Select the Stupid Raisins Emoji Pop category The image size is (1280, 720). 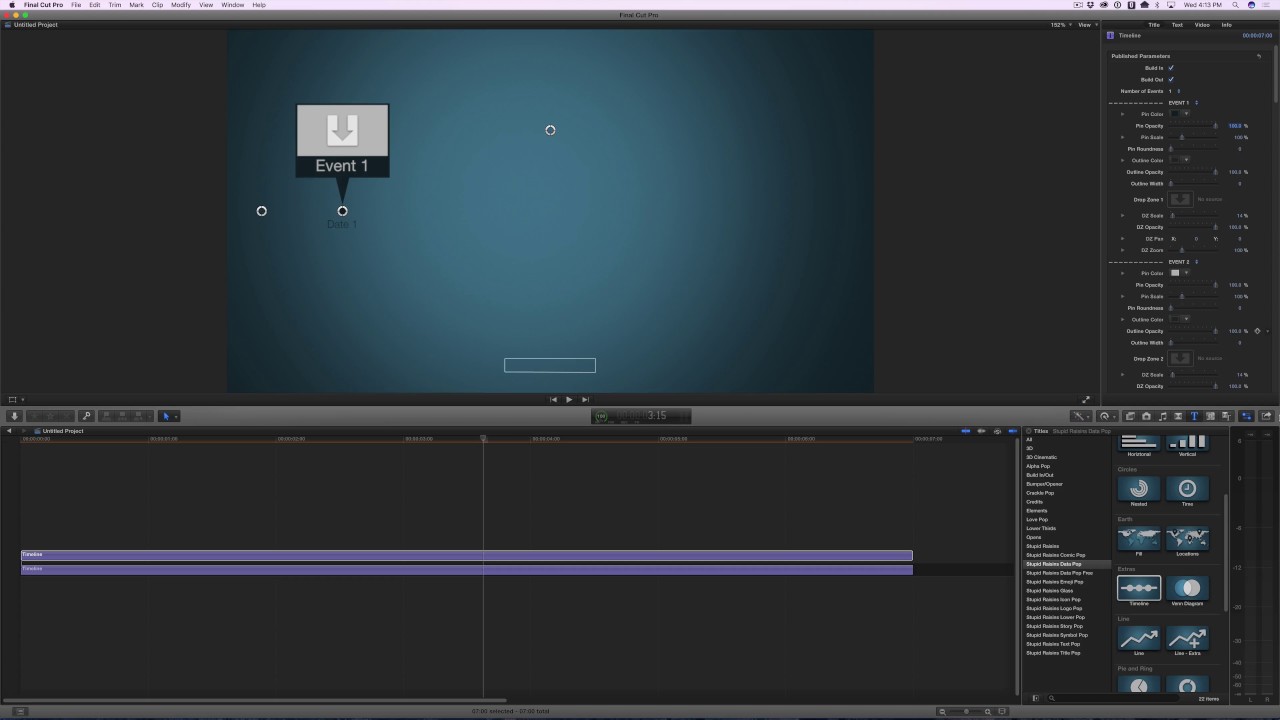pyautogui.click(x=1054, y=582)
